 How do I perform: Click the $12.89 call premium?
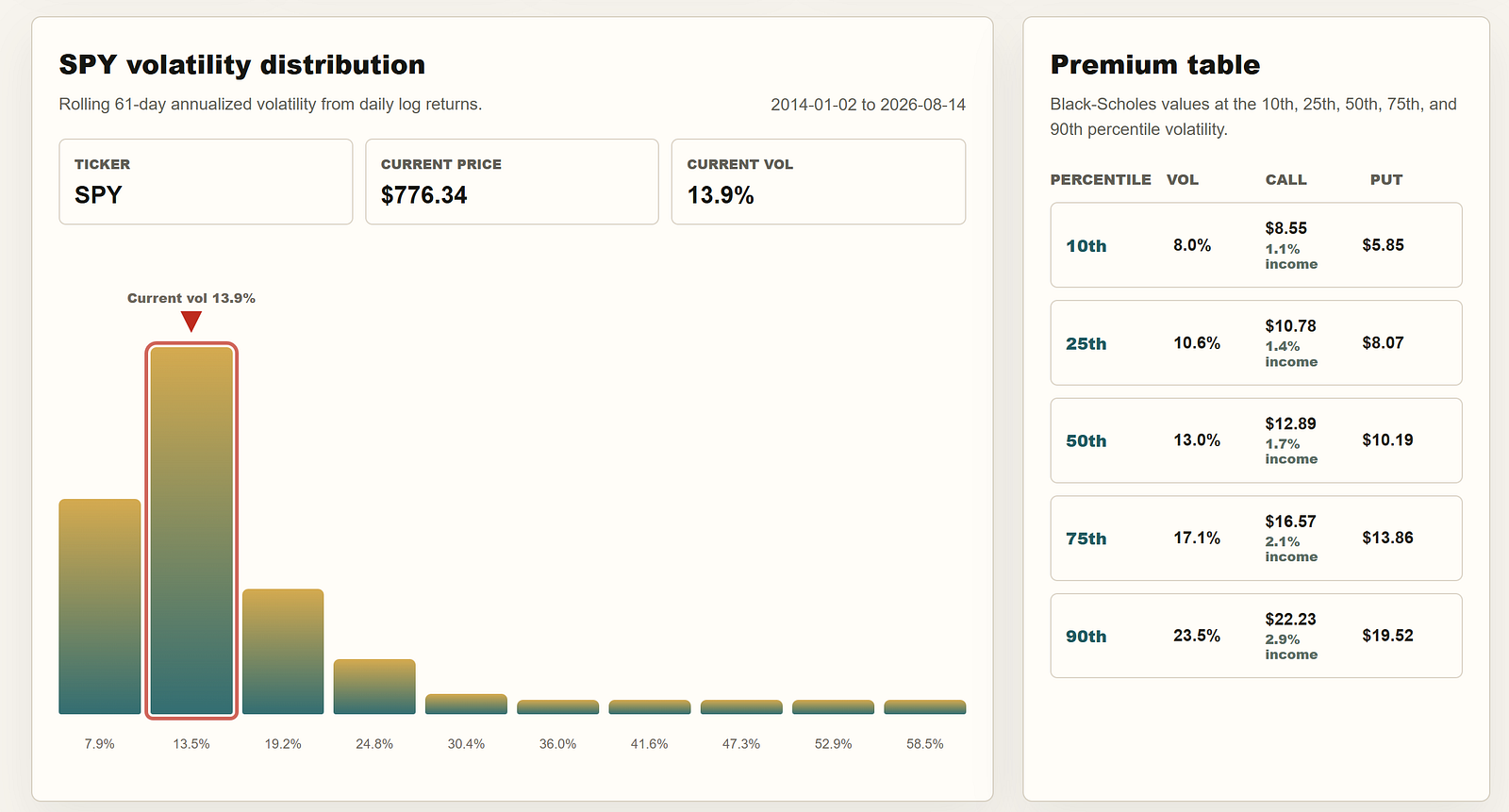[x=1291, y=423]
